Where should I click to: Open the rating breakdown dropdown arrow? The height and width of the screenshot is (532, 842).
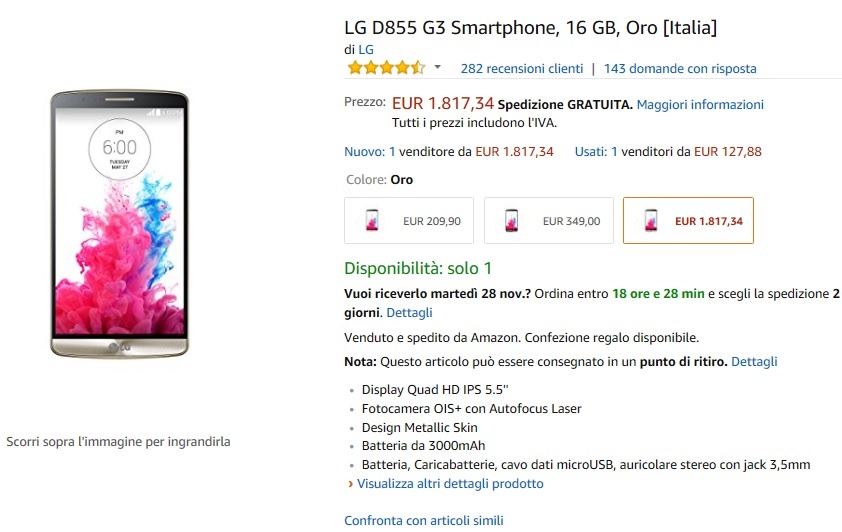(x=438, y=68)
